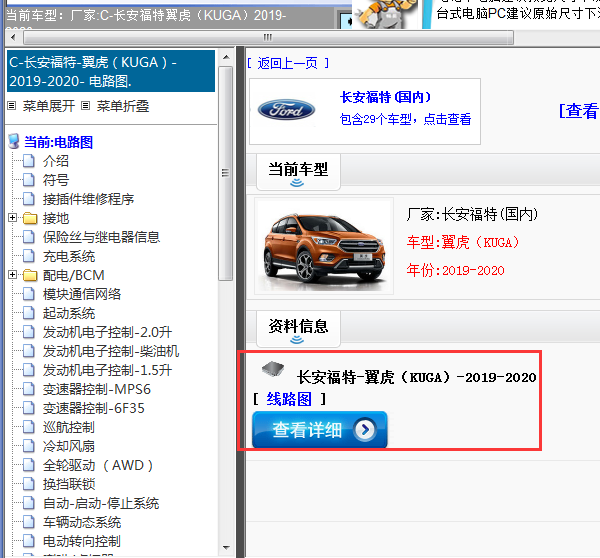Click the folder icon beside 配电/BCM
Screen dimensions: 600x558
point(30,275)
